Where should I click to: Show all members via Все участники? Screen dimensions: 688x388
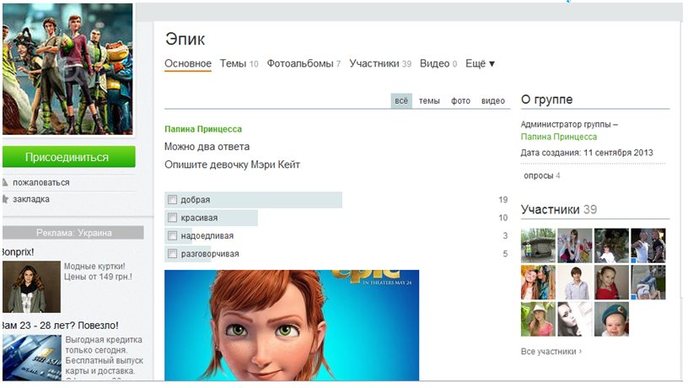pyautogui.click(x=551, y=352)
